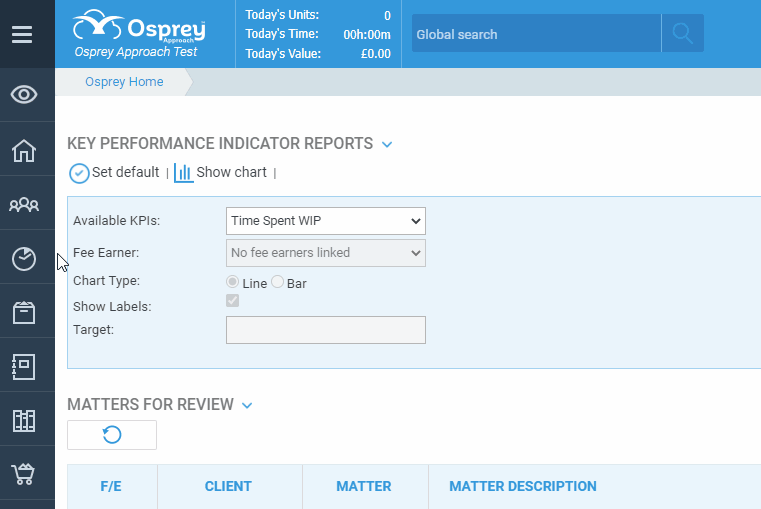761x509 pixels.
Task: Open the clients people icon
Action: point(24,205)
